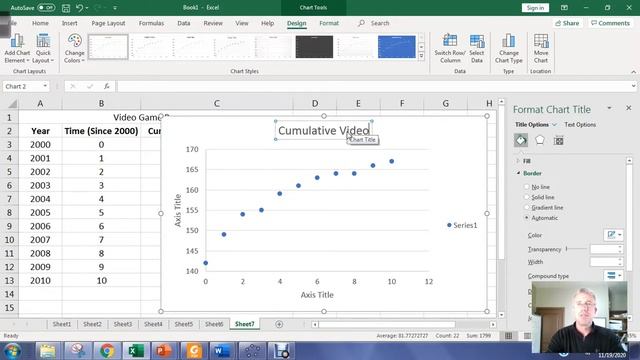
Task: Open Chrome from the taskbar
Action: point(107,351)
